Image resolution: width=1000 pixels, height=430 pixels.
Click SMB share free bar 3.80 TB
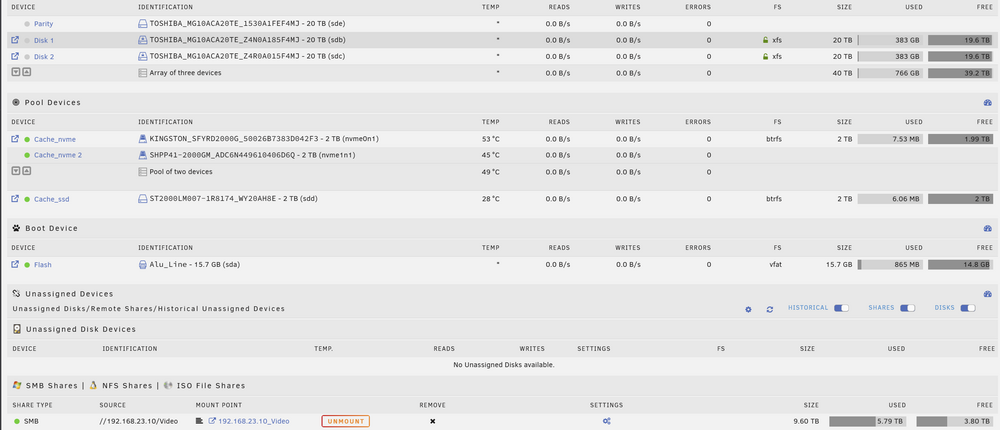[x=955, y=421]
